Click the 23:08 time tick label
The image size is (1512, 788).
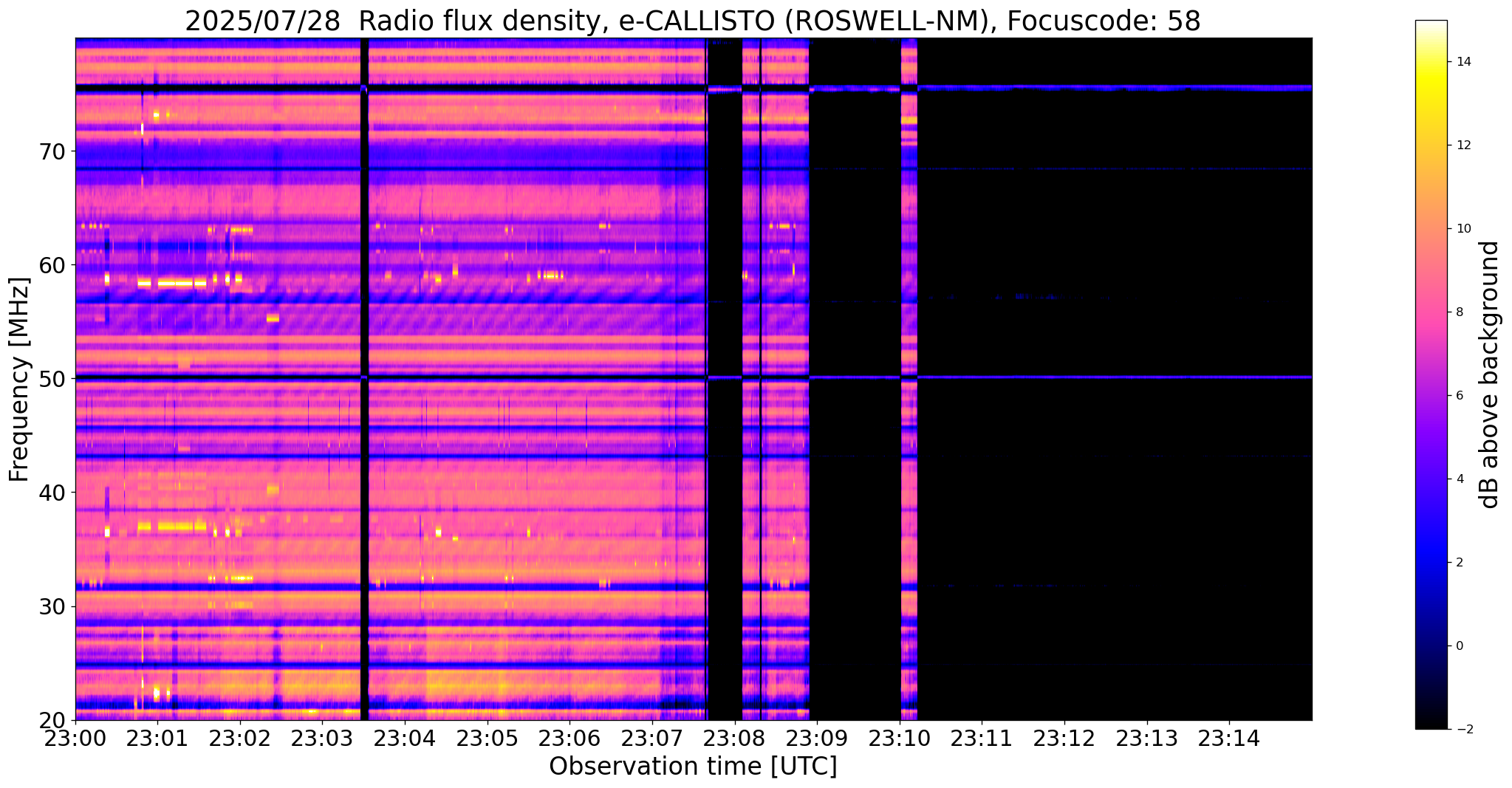pyautogui.click(x=735, y=738)
